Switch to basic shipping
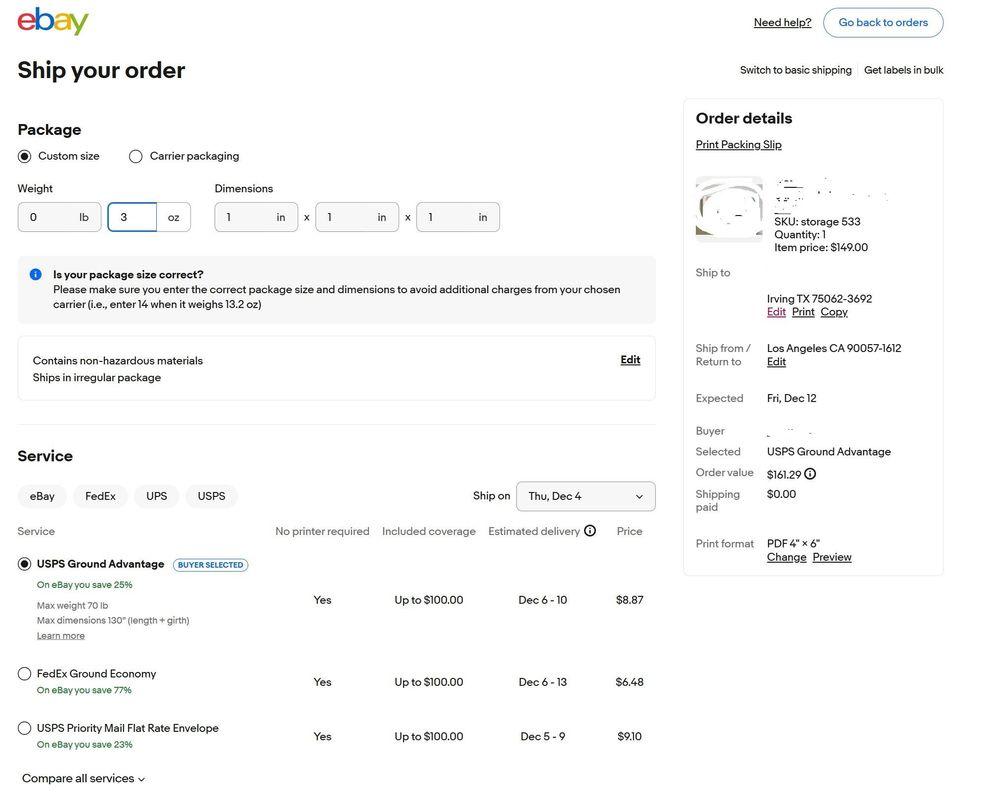This screenshot has height=800, width=999. [796, 70]
